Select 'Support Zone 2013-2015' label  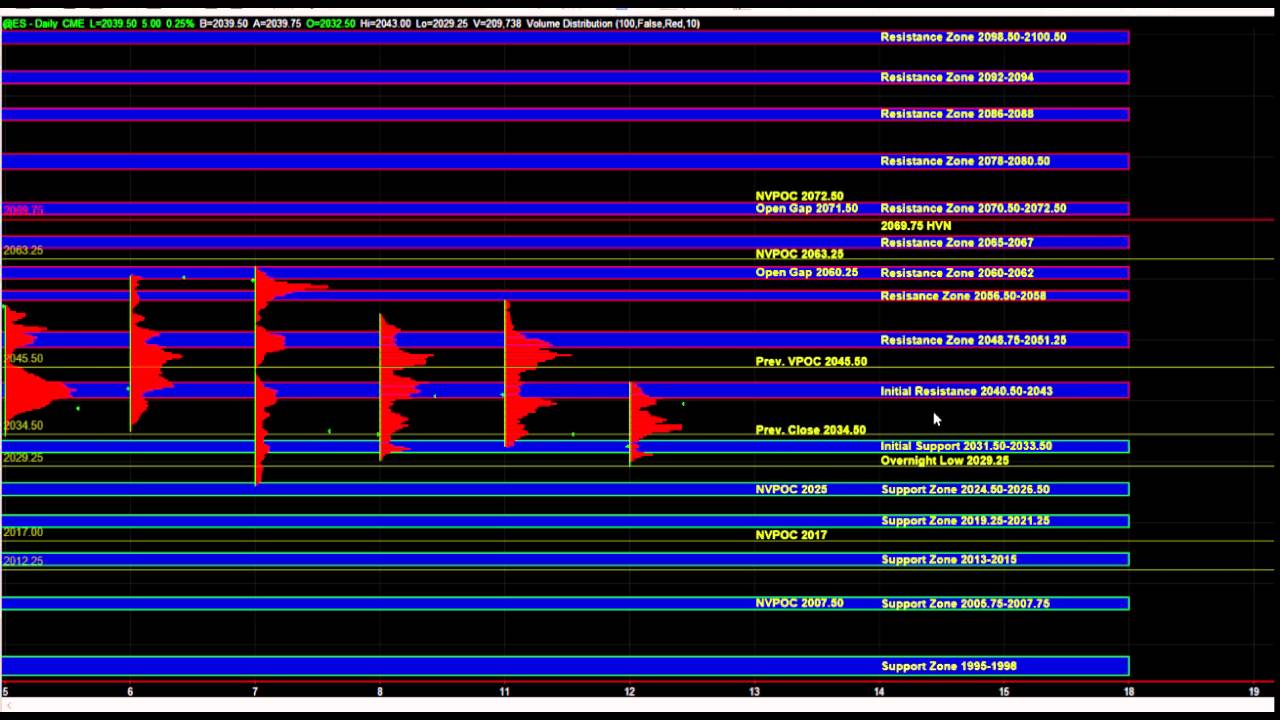949,560
